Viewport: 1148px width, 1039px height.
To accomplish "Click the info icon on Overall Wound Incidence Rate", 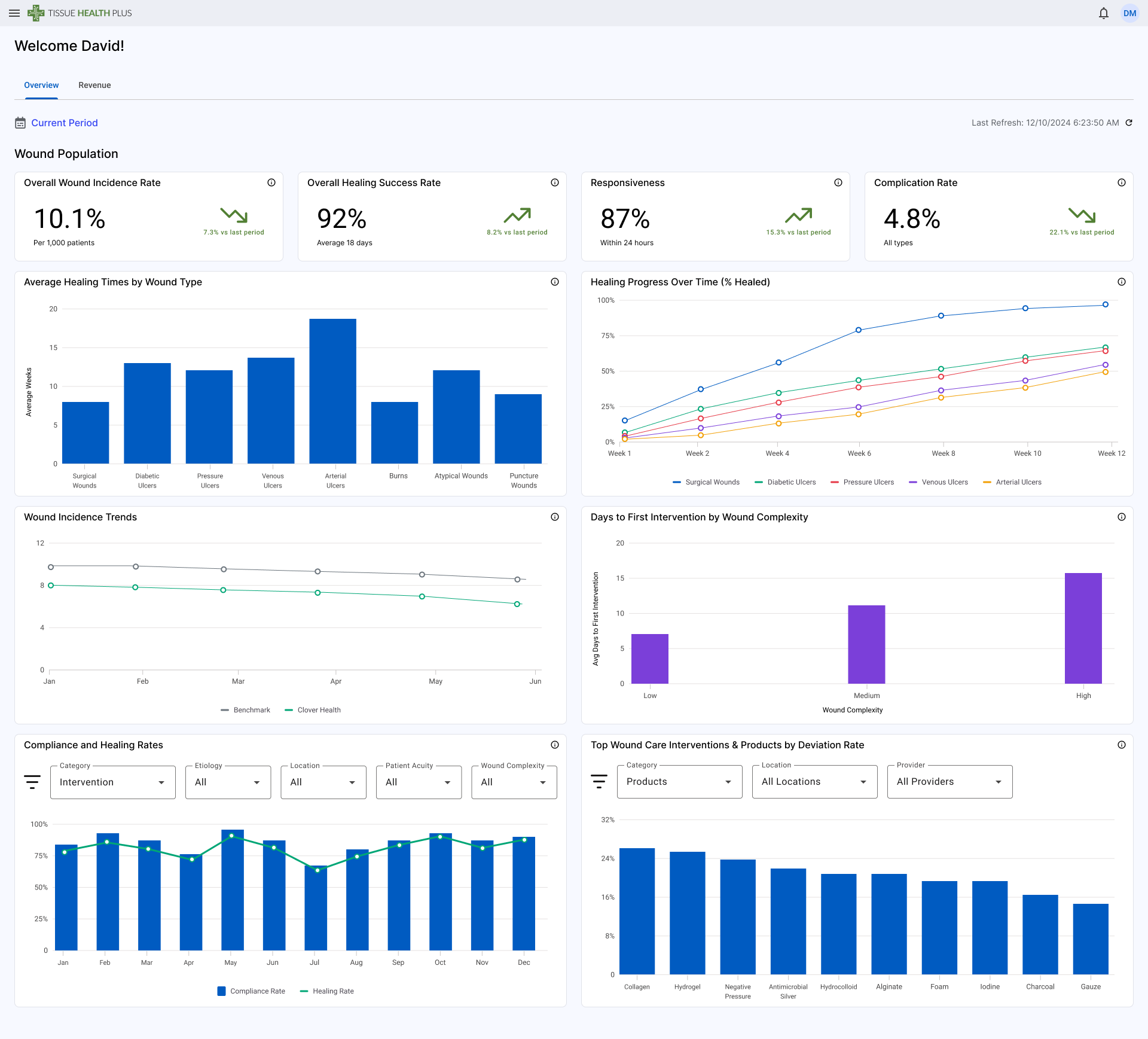I will [271, 182].
